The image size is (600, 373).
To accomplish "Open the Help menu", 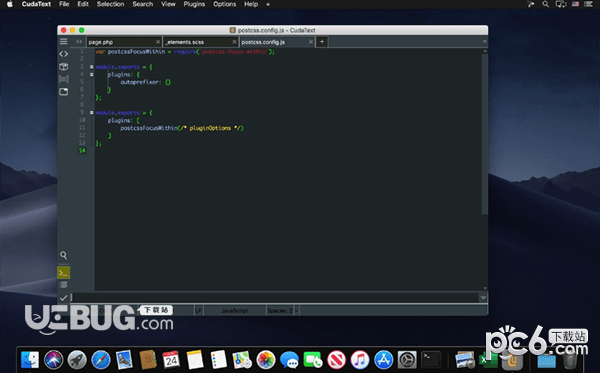I will point(251,4).
